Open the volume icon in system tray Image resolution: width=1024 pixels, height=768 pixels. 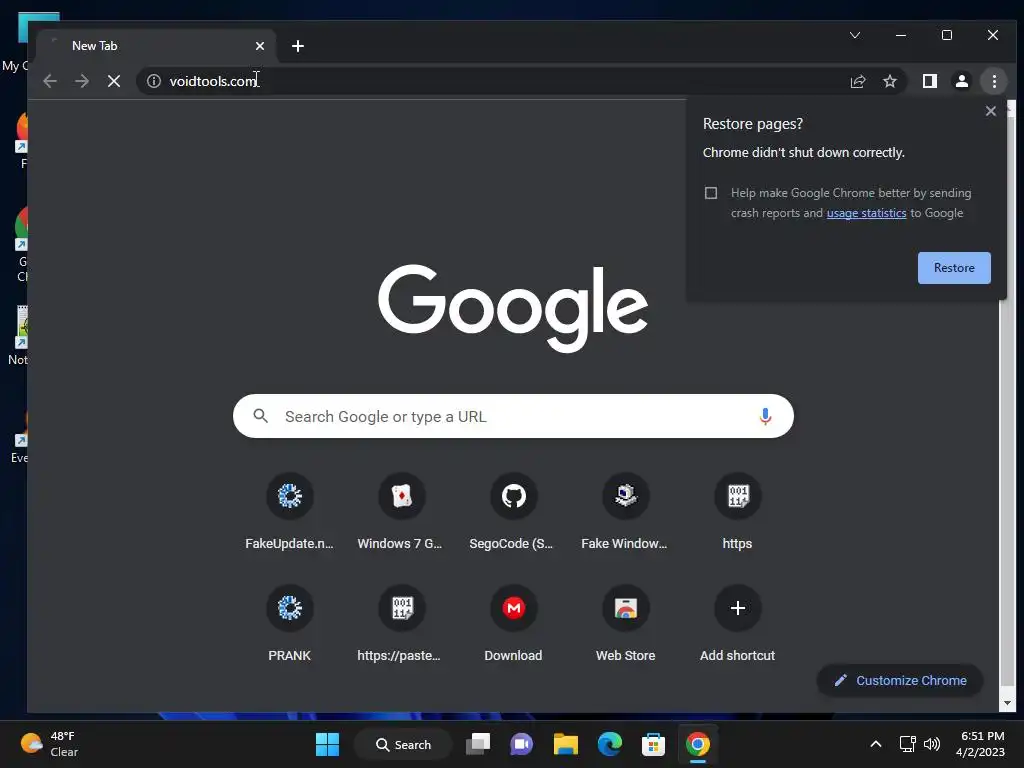coord(932,744)
